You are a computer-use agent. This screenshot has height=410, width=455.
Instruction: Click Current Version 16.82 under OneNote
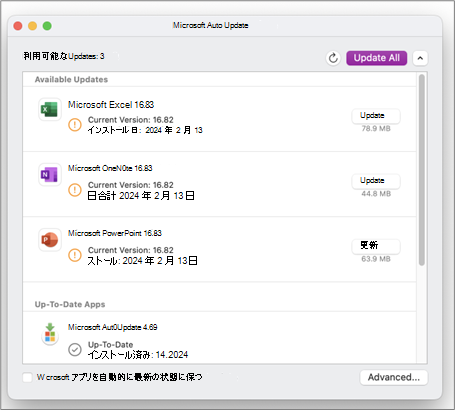[x=131, y=185]
